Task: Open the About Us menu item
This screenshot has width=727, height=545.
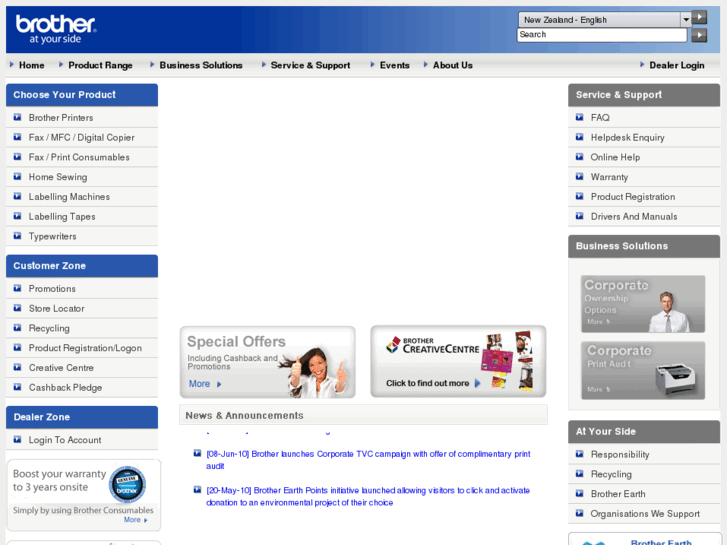Action: 453,65
